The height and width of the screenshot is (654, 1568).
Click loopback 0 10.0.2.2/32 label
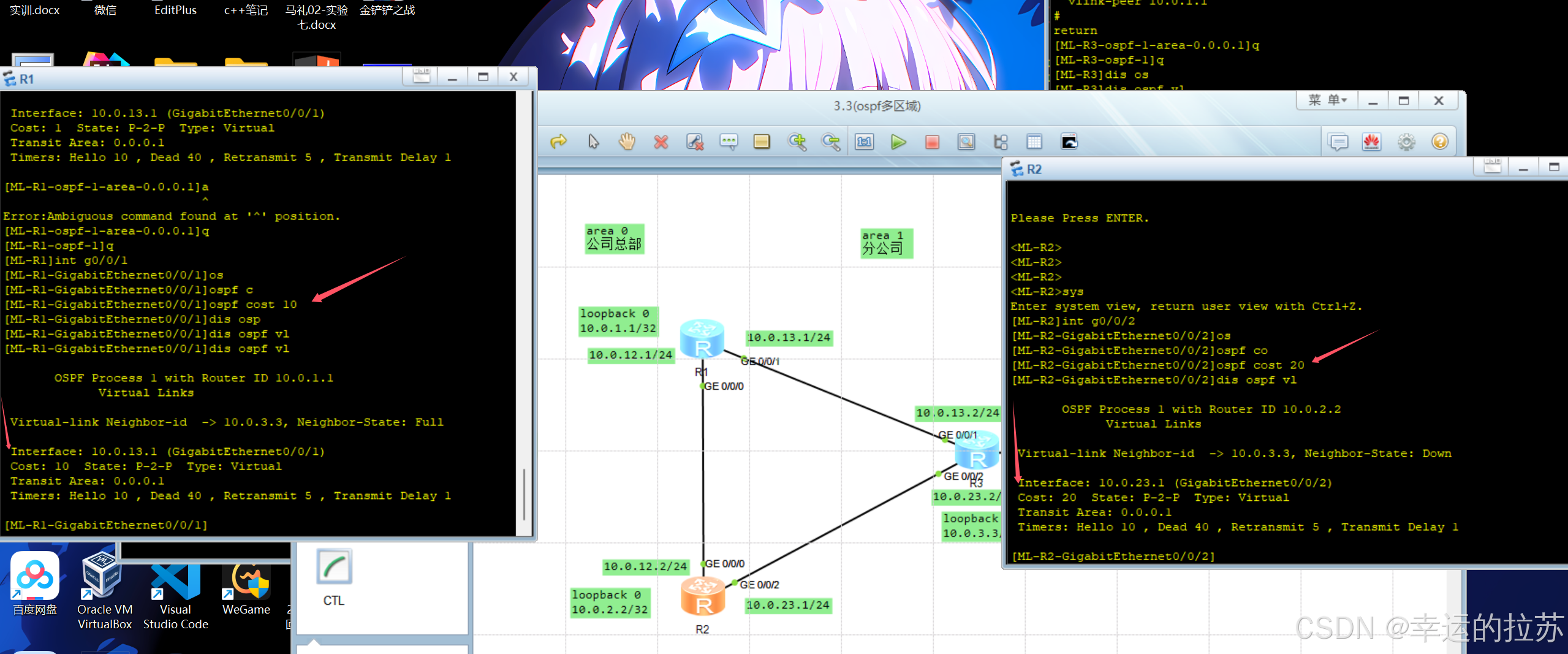coord(610,603)
